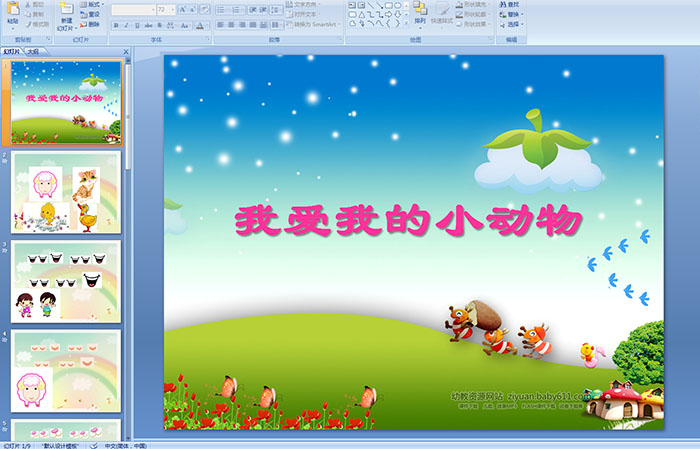Select the Oval shape
Image resolution: width=700 pixels, height=449 pixels.
point(397,5)
